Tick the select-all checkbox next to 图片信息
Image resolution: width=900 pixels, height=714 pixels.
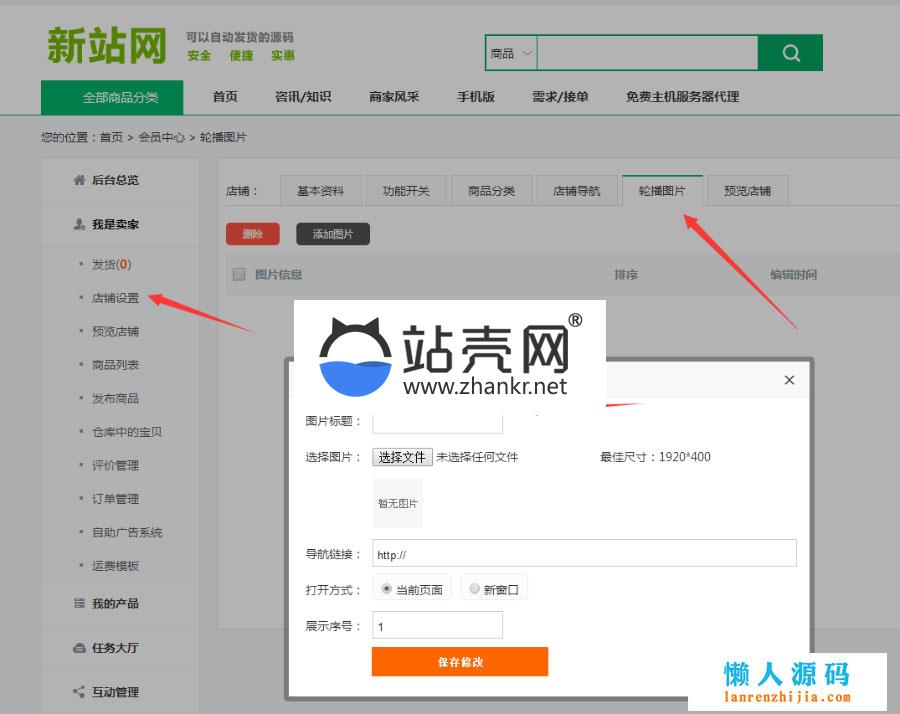pyautogui.click(x=239, y=274)
